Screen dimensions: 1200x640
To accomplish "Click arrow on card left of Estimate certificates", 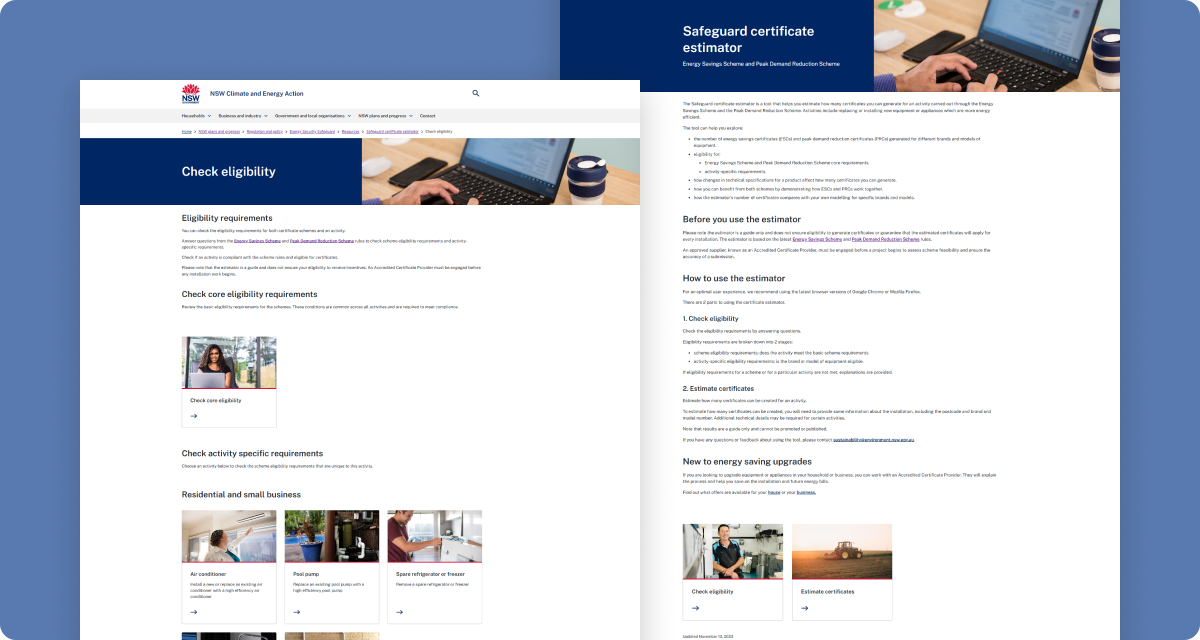I will pos(695,607).
